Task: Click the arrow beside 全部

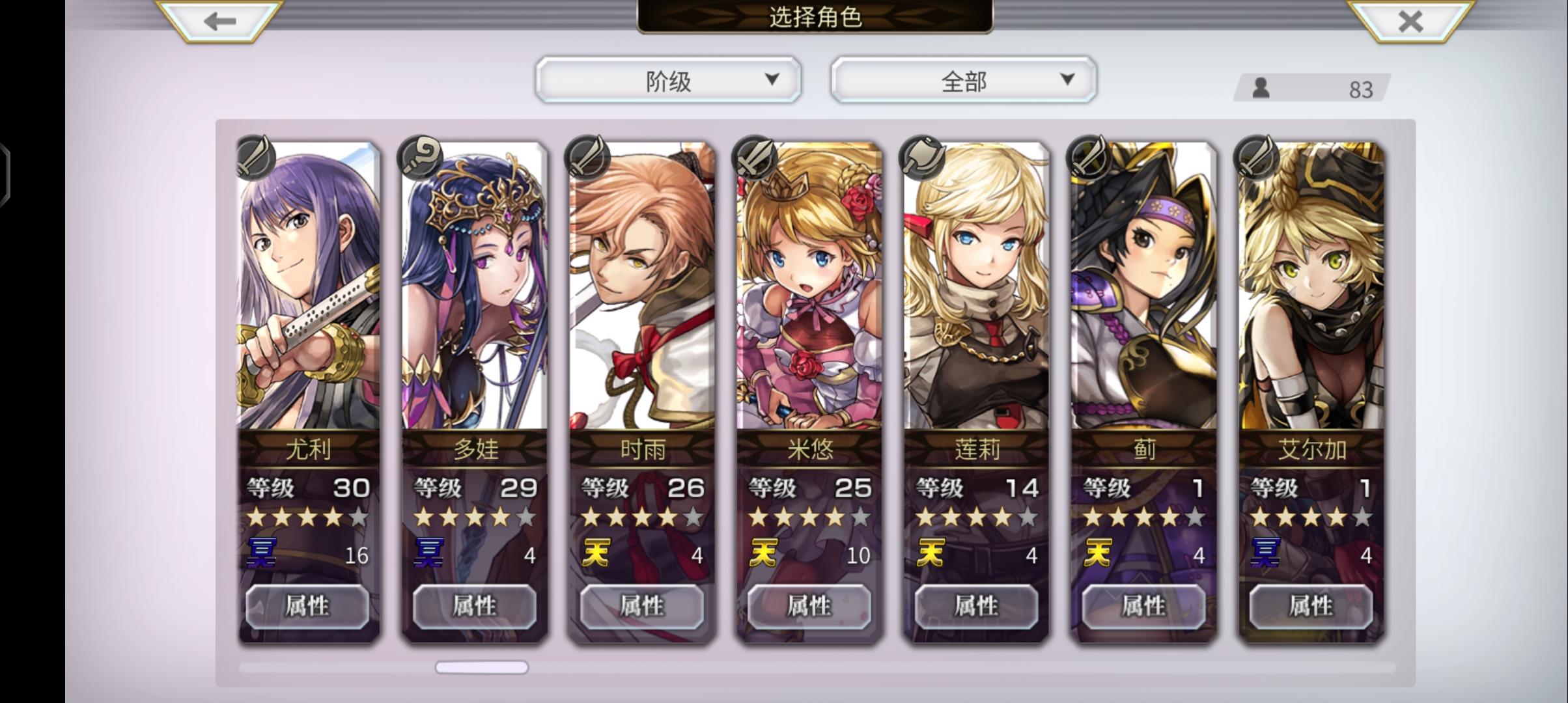Action: point(1067,79)
